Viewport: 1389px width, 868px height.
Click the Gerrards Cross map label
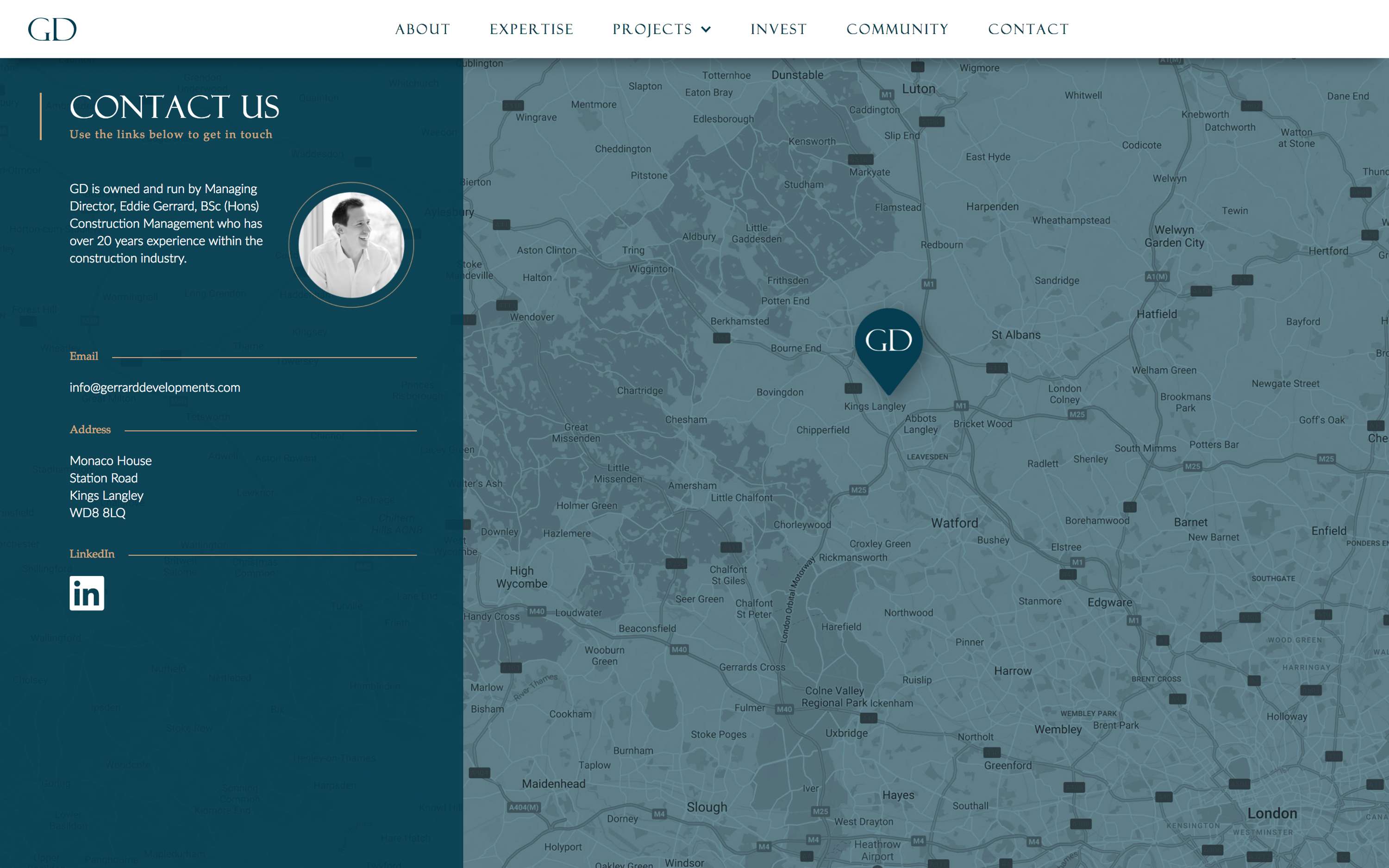click(x=752, y=667)
